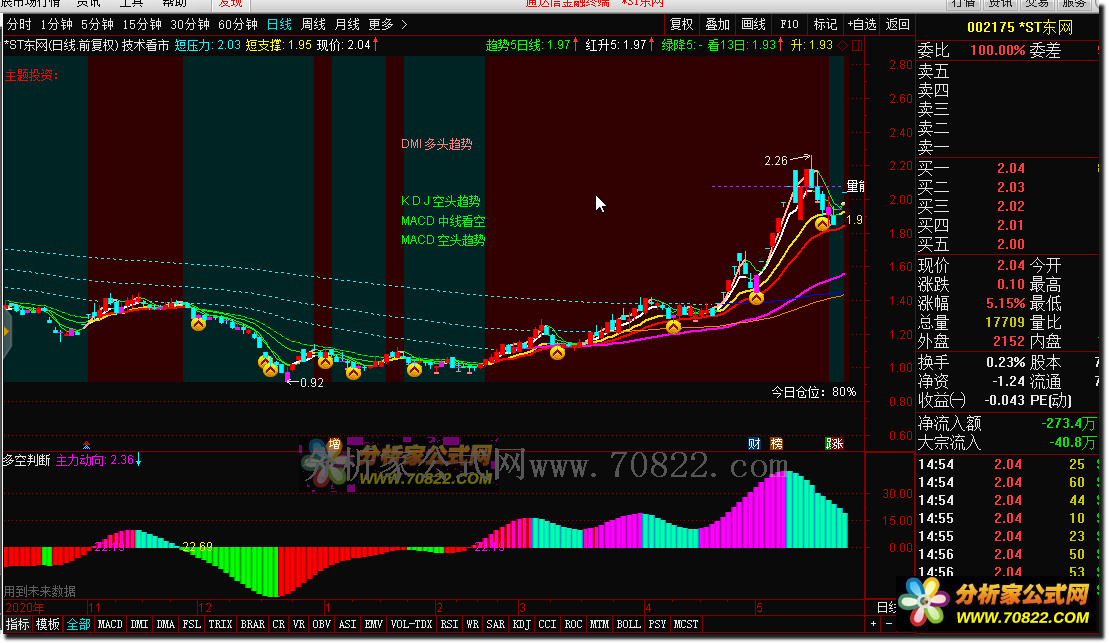Select the 5分钟 period
This screenshot has height=643, width=1109.
[98, 25]
